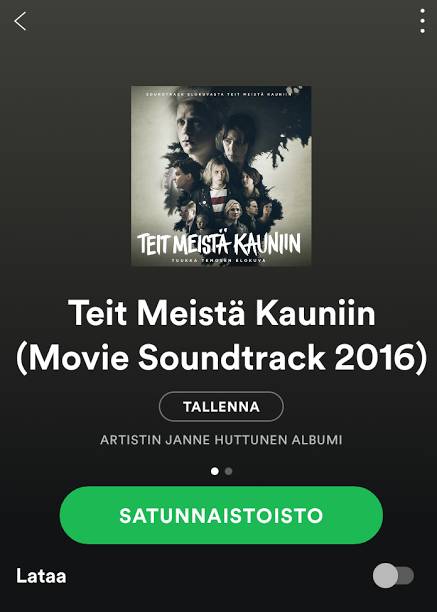Image resolution: width=437 pixels, height=612 pixels.
Task: Select the first page indicator dot
Action: [x=215, y=471]
